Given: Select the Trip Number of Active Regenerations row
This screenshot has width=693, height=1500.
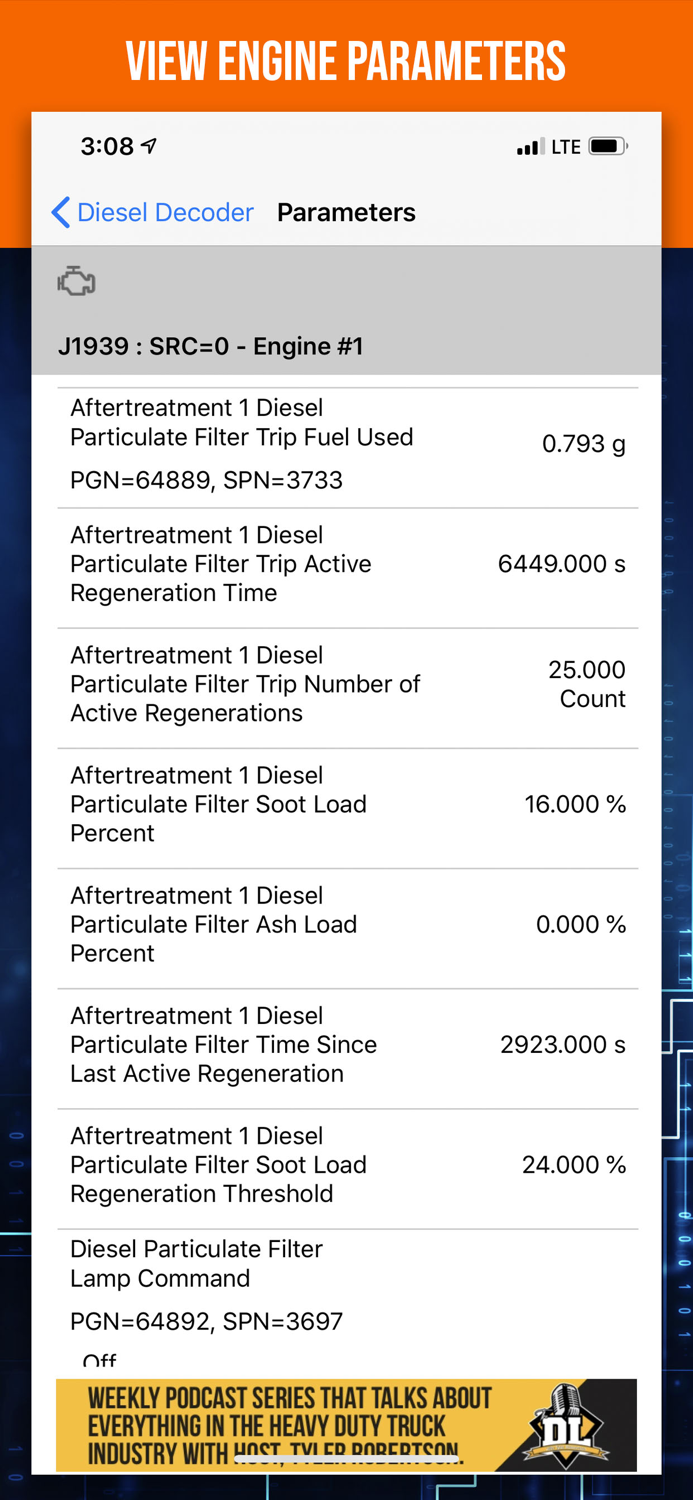Looking at the screenshot, I should pyautogui.click(x=346, y=684).
